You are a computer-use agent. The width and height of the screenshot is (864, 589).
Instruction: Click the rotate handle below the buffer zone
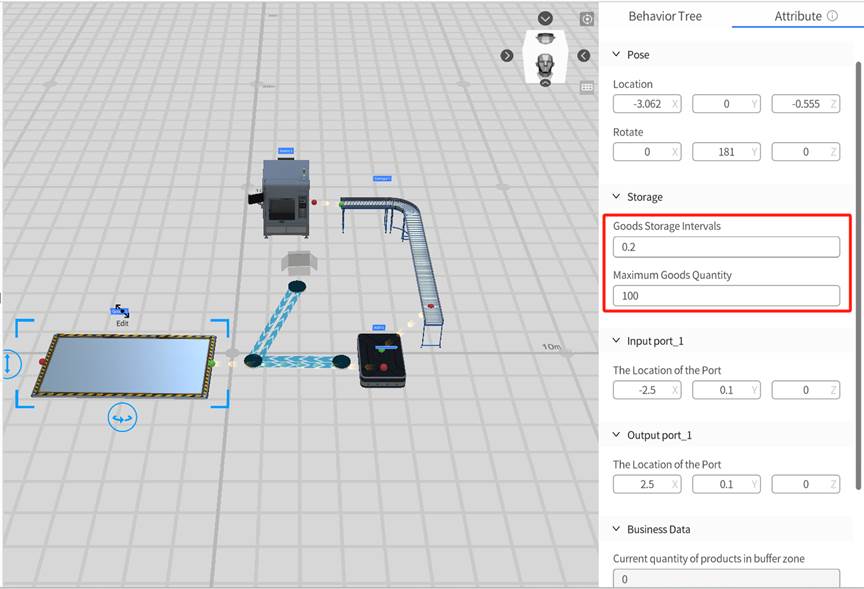pyautogui.click(x=122, y=418)
